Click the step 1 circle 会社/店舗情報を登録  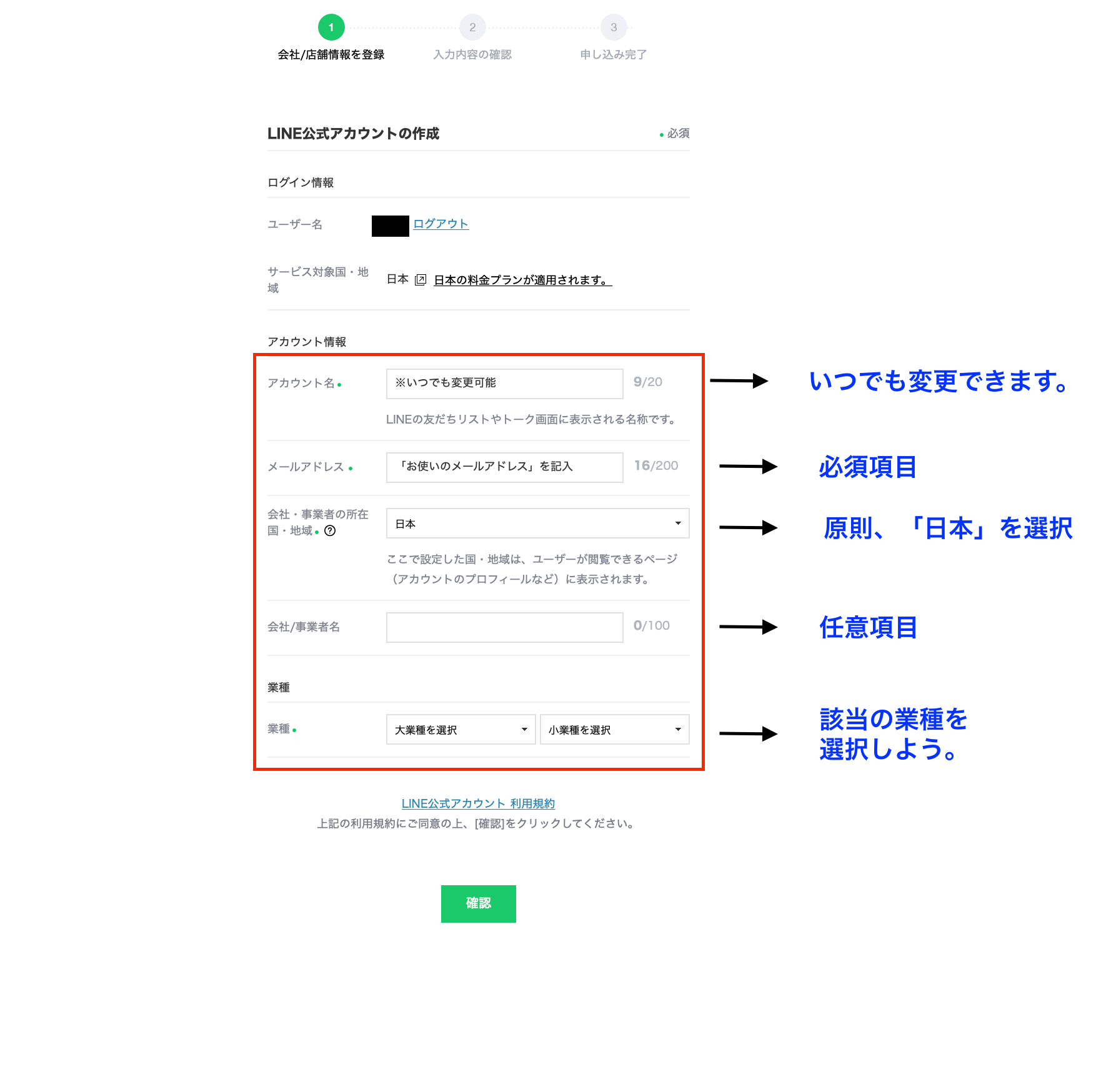tap(331, 27)
